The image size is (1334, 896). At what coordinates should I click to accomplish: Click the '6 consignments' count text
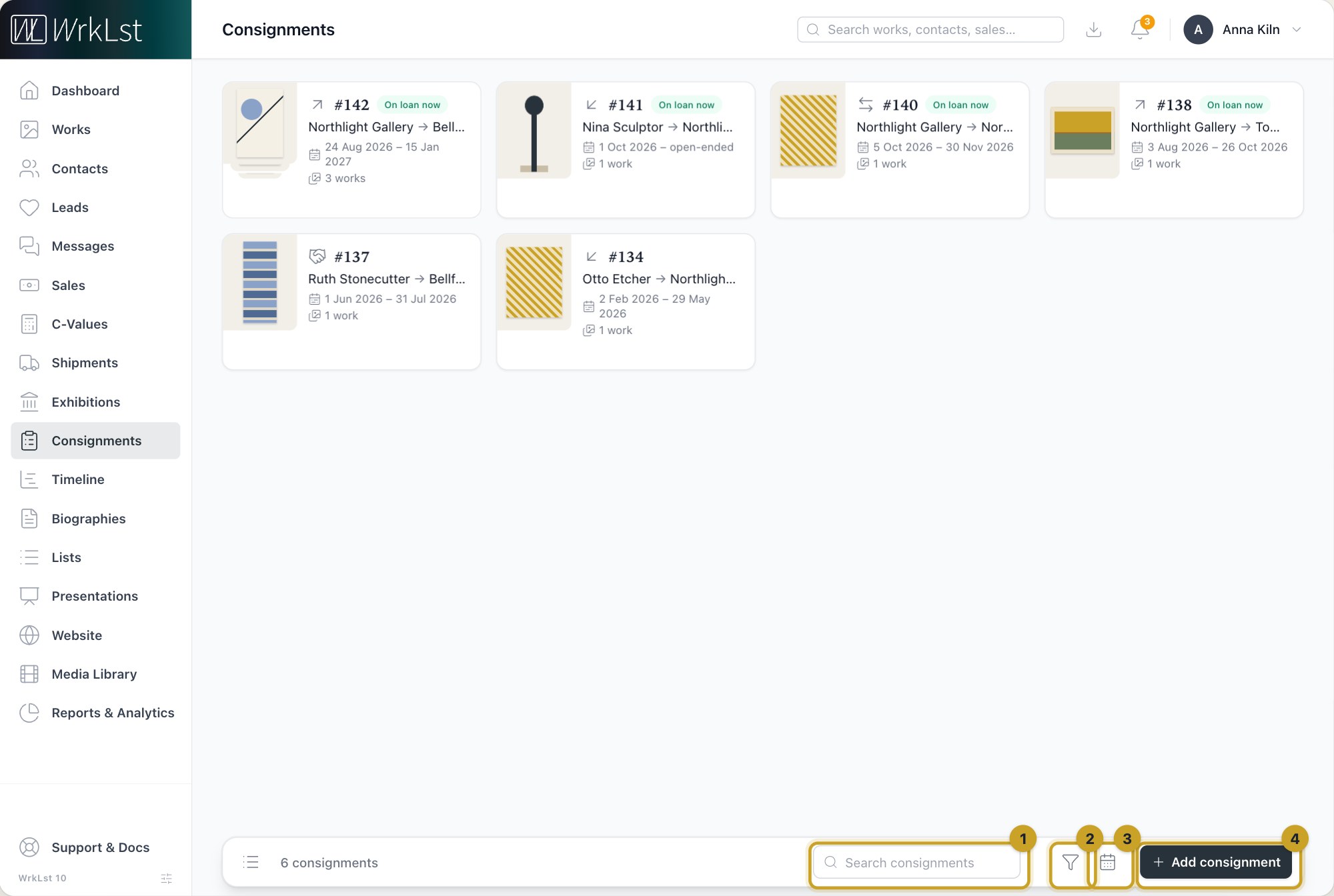(329, 863)
